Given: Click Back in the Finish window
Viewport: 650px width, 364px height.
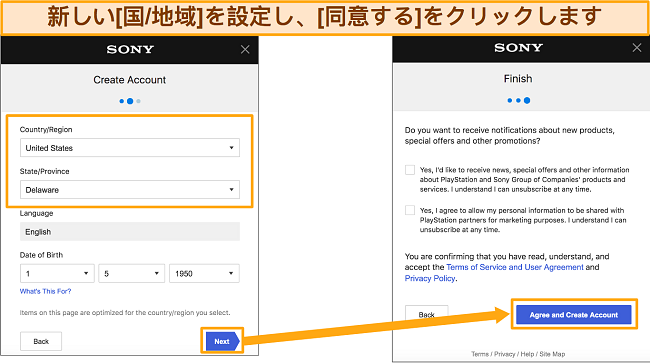Looking at the screenshot, I should pos(427,314).
